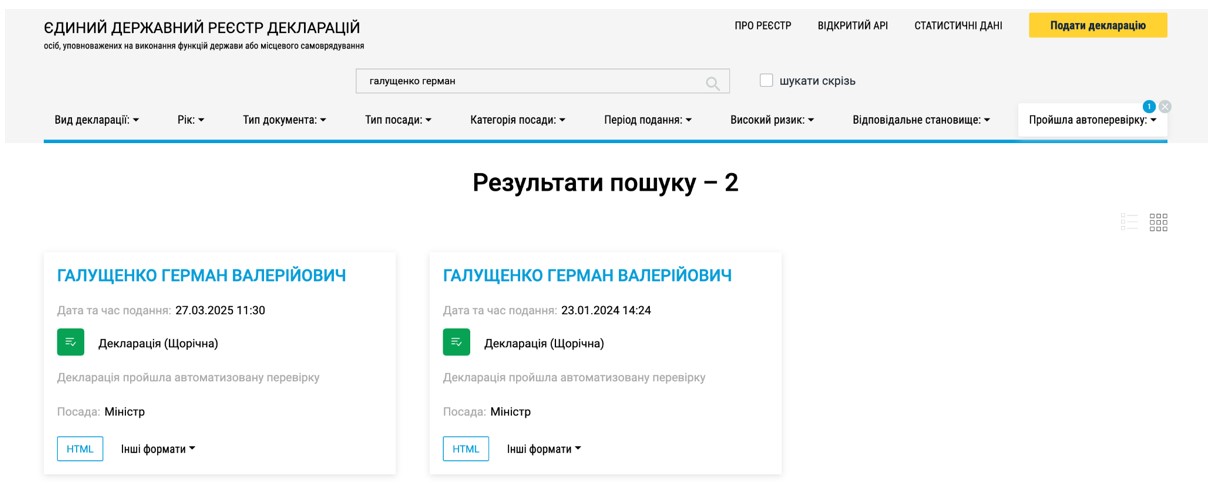This screenshot has width=1209, height=494.
Task: Open the Високий ризик filter
Action: 771,120
